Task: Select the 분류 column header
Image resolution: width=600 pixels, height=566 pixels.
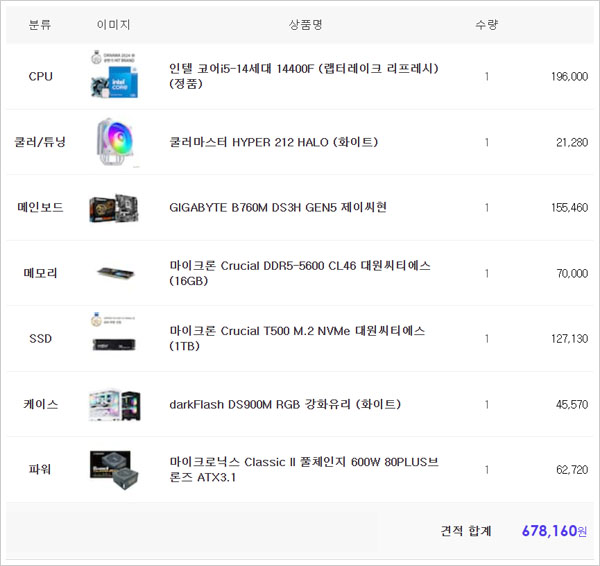Action: [x=40, y=24]
